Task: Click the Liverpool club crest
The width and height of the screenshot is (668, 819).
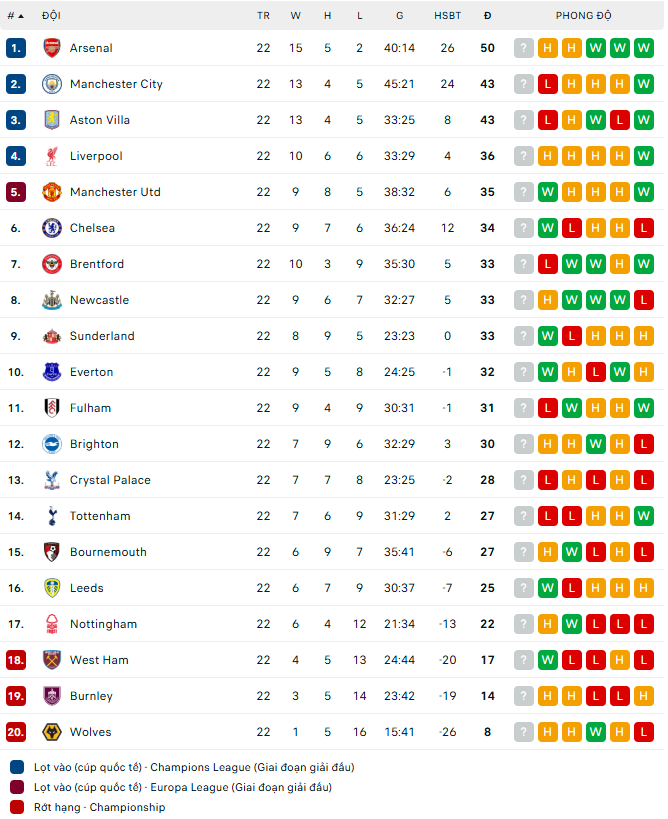Action: tap(52, 156)
